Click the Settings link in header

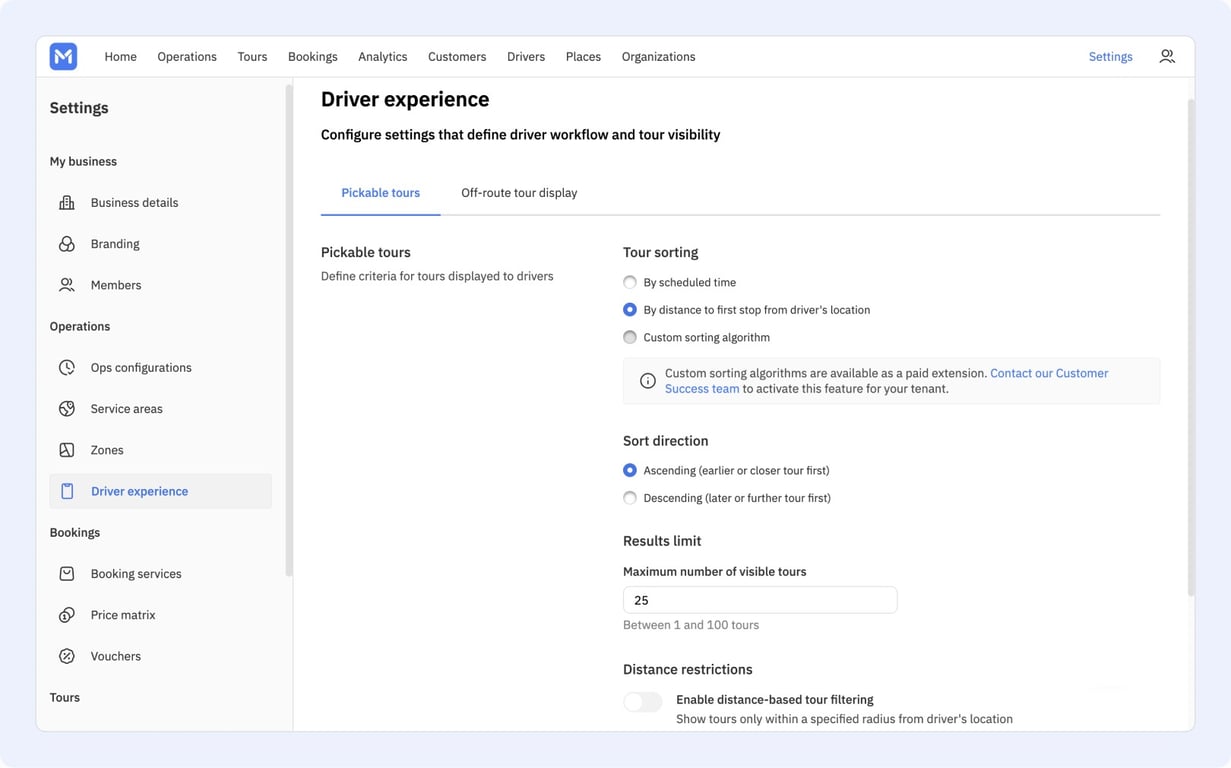1110,57
